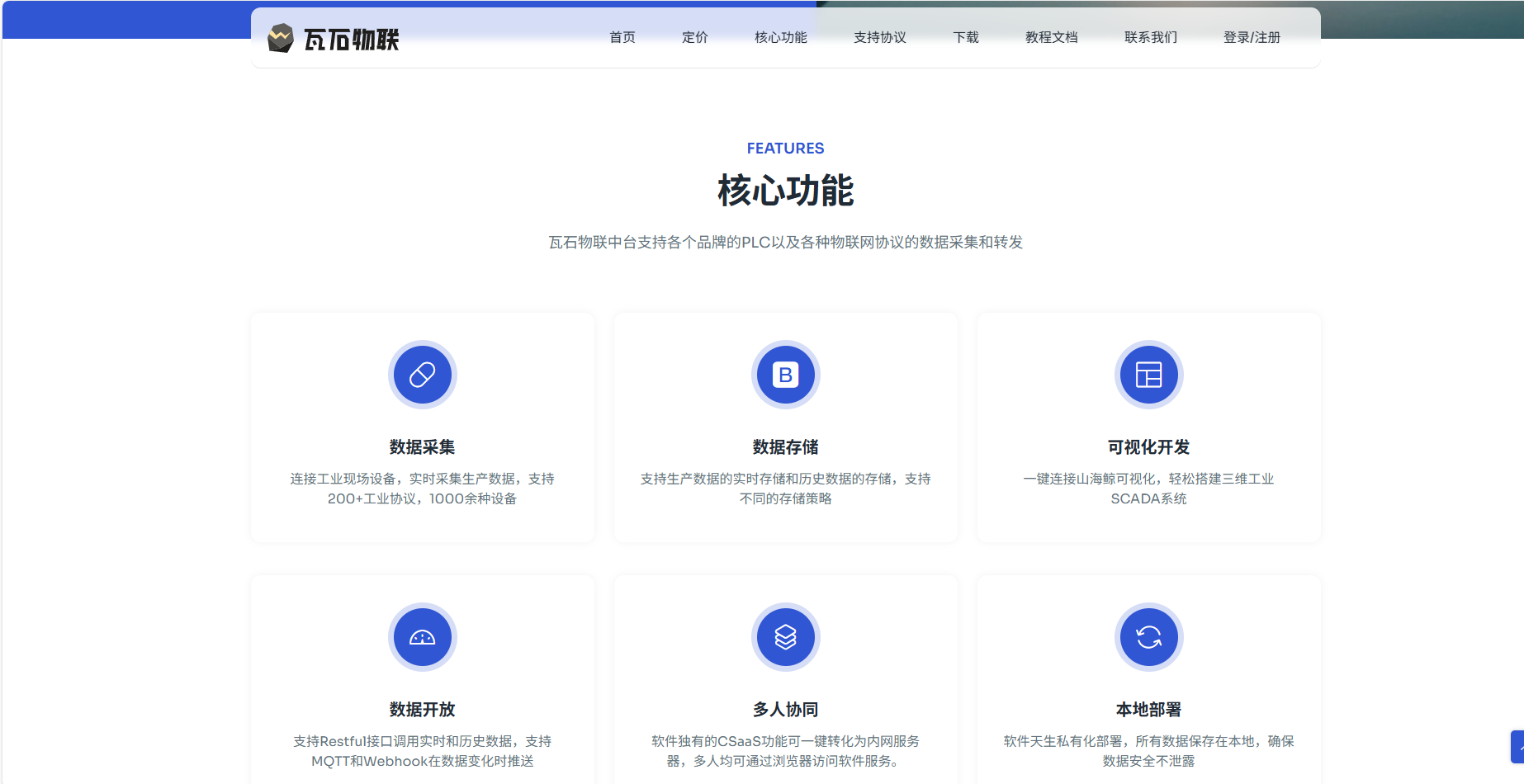The image size is (1524, 784).
Task: Click the description mentioning 私有化部署
Action: click(1149, 751)
